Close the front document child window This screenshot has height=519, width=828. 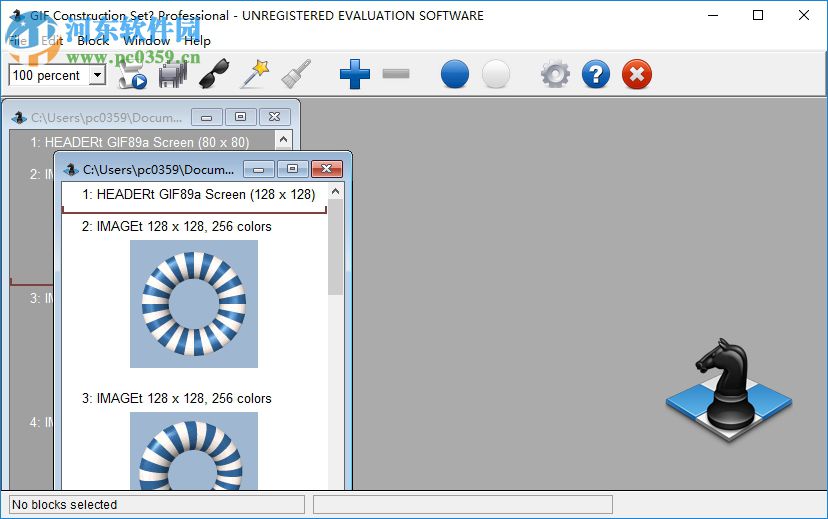click(326, 169)
